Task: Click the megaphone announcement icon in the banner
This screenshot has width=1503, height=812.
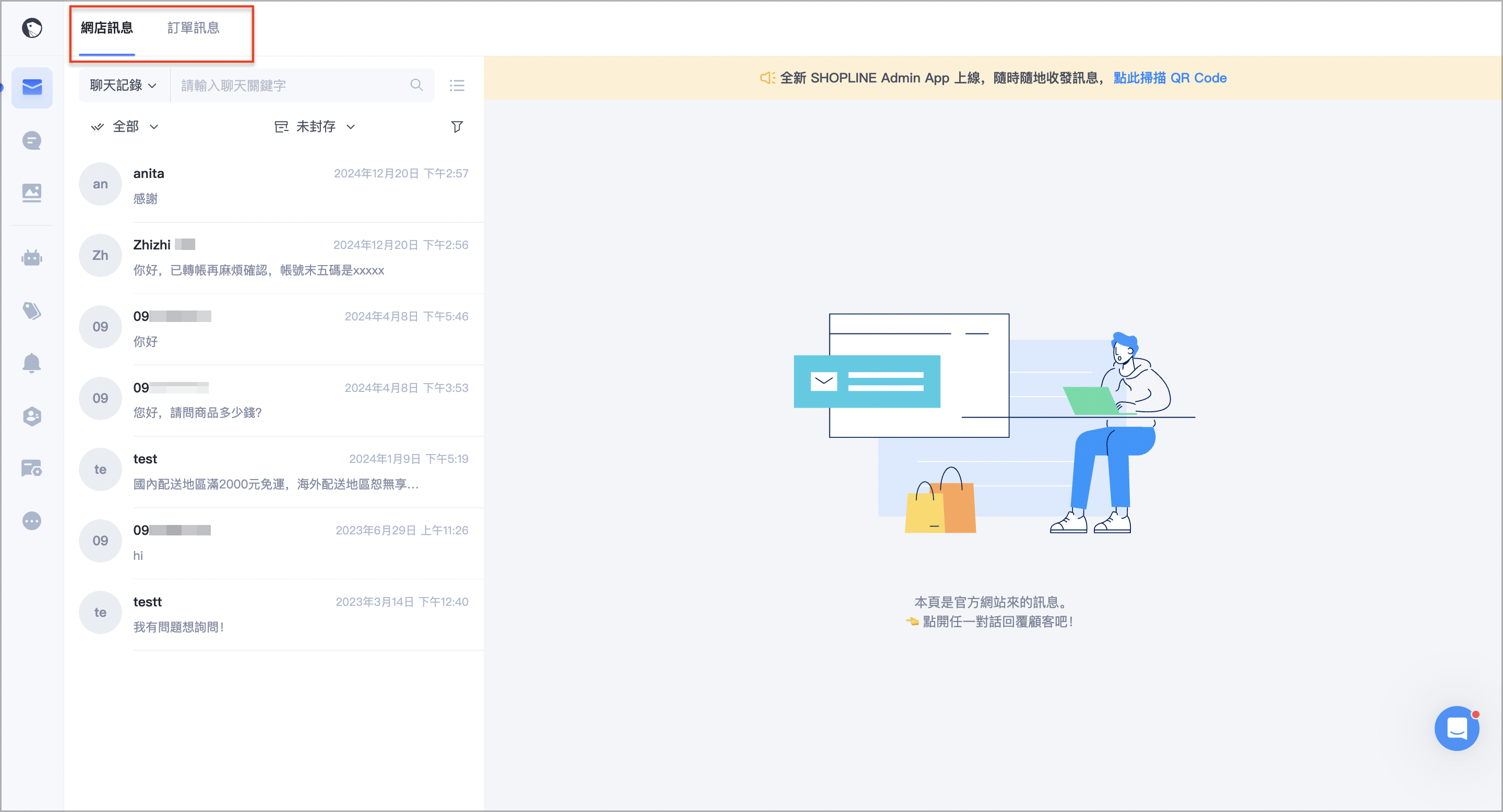Action: click(x=767, y=78)
